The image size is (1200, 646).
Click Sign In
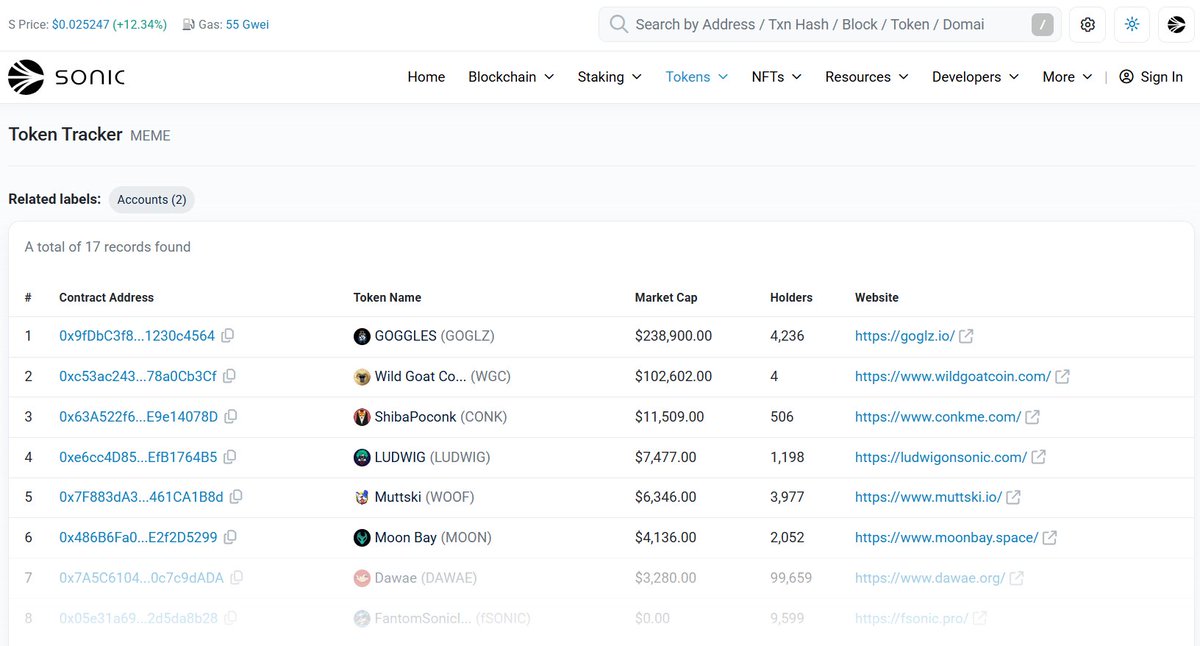pos(1151,77)
